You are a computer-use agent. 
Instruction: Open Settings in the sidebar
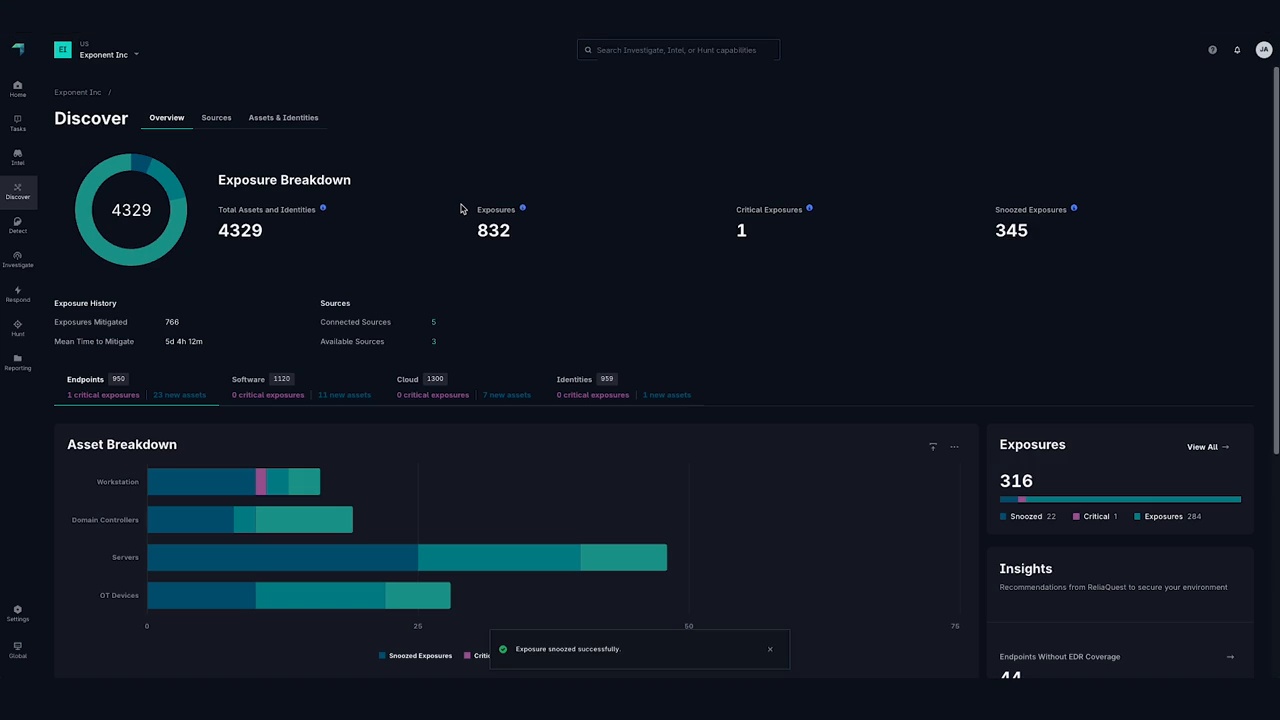point(17,613)
